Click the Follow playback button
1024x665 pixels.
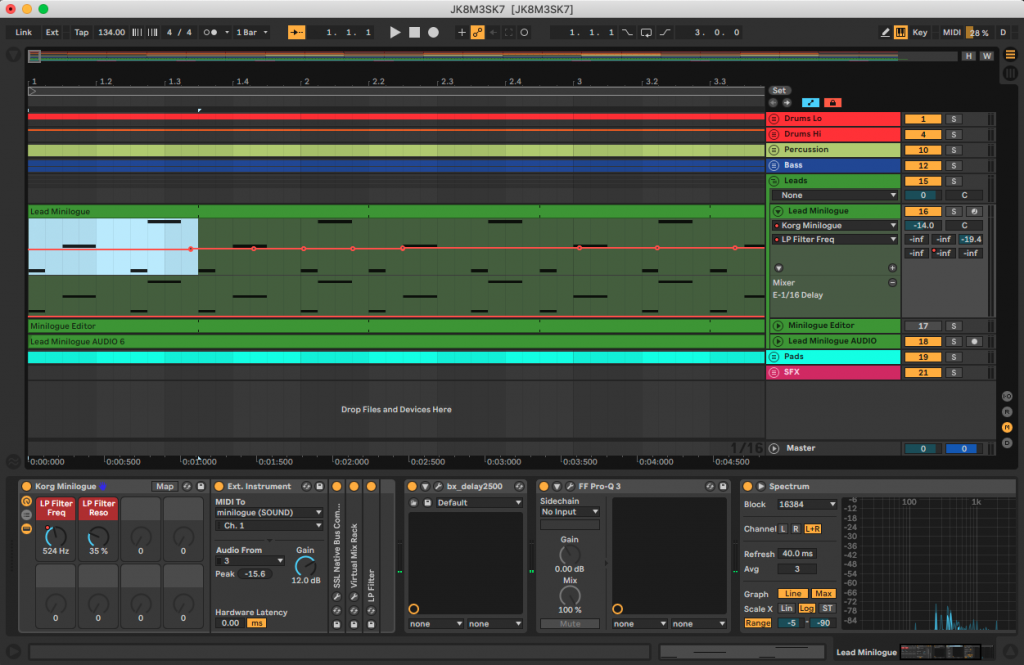coord(297,32)
